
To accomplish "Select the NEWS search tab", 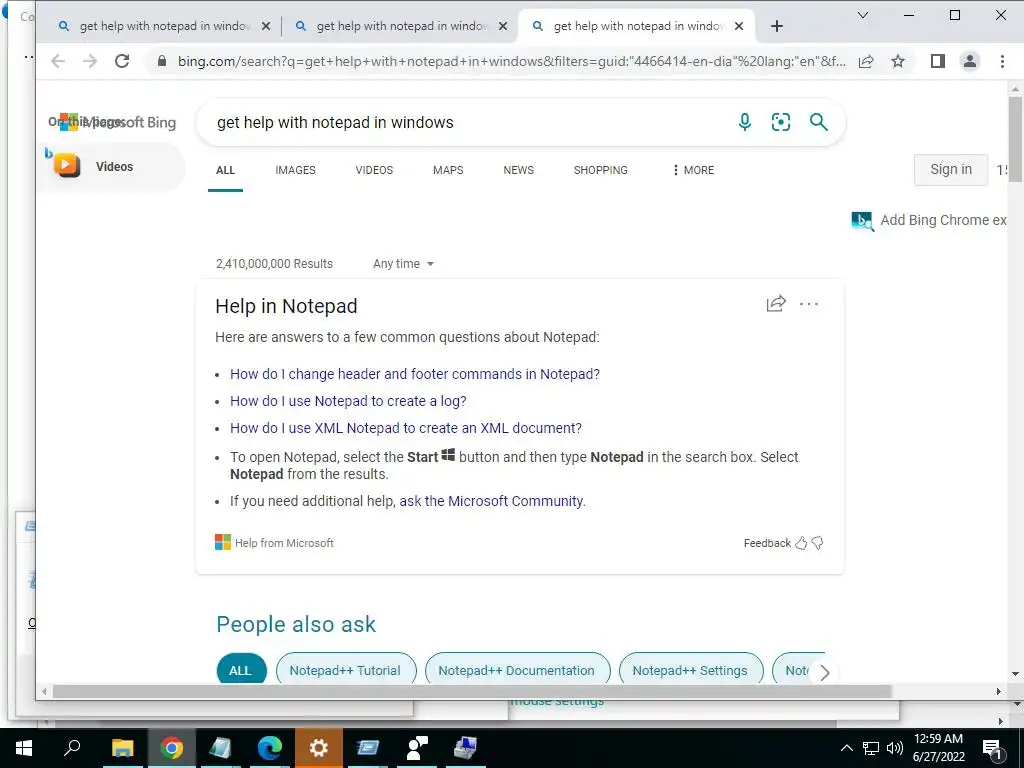I will (x=519, y=170).
